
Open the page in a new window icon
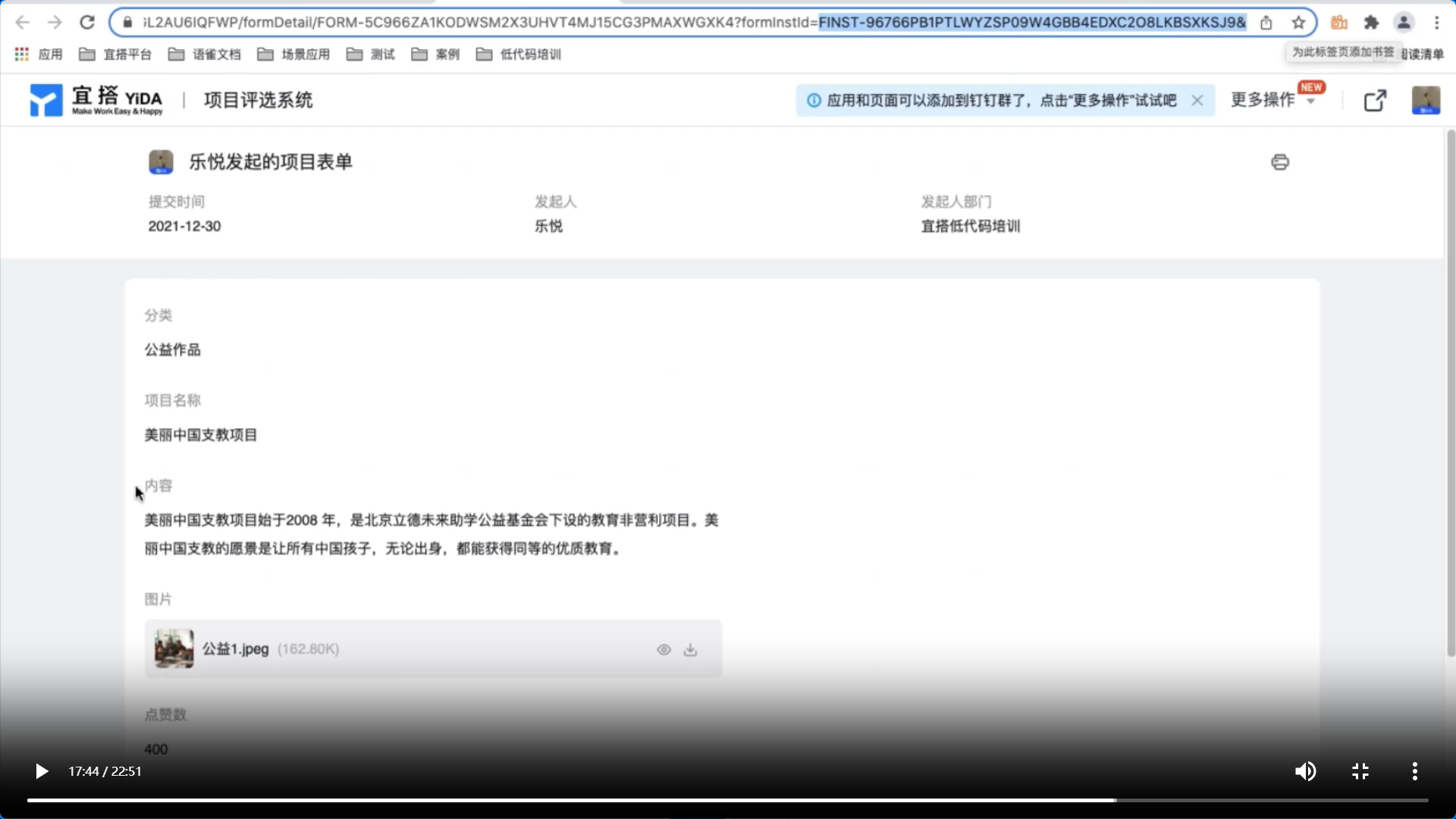pyautogui.click(x=1375, y=100)
